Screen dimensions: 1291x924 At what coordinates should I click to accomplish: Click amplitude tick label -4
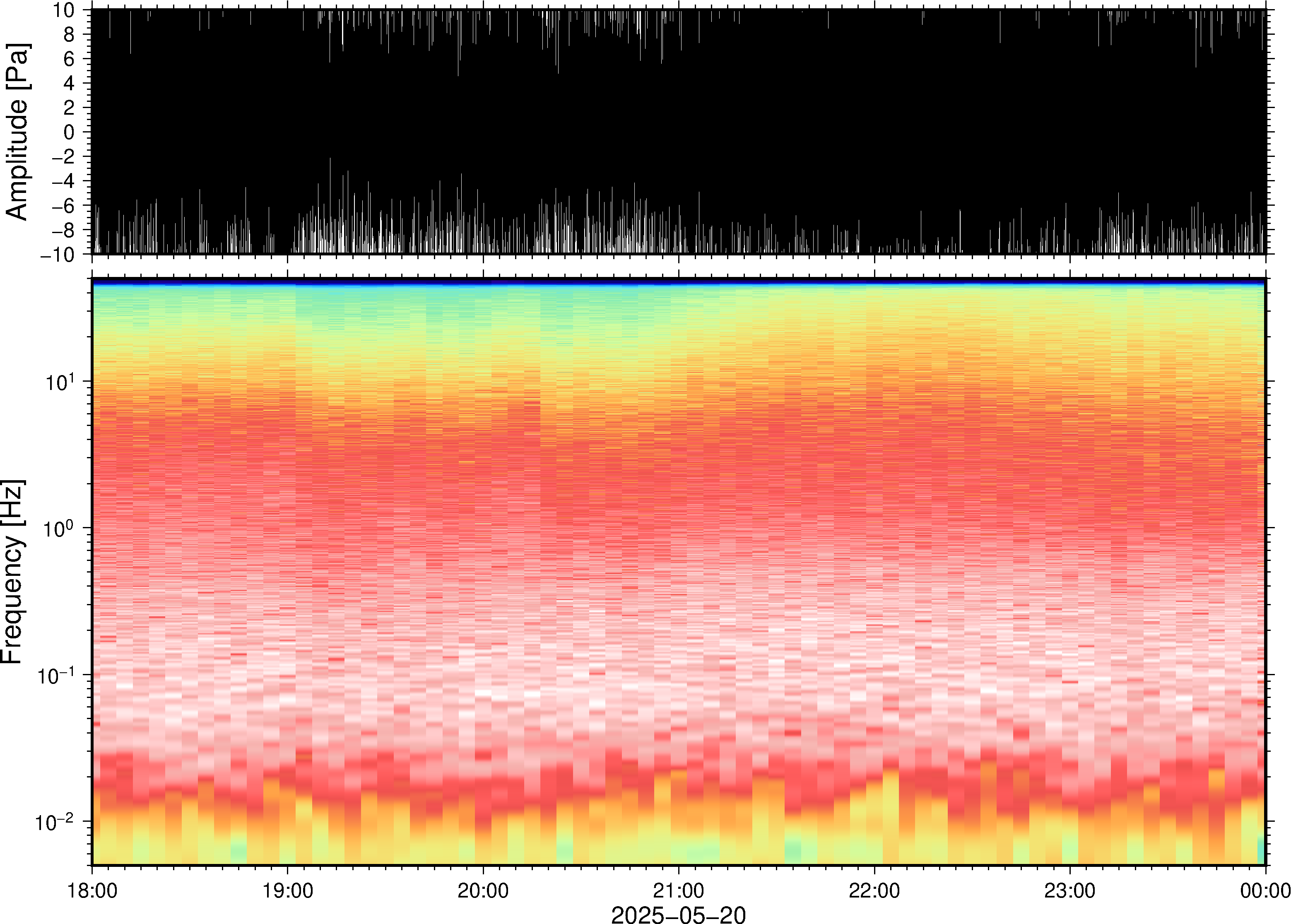click(x=63, y=181)
